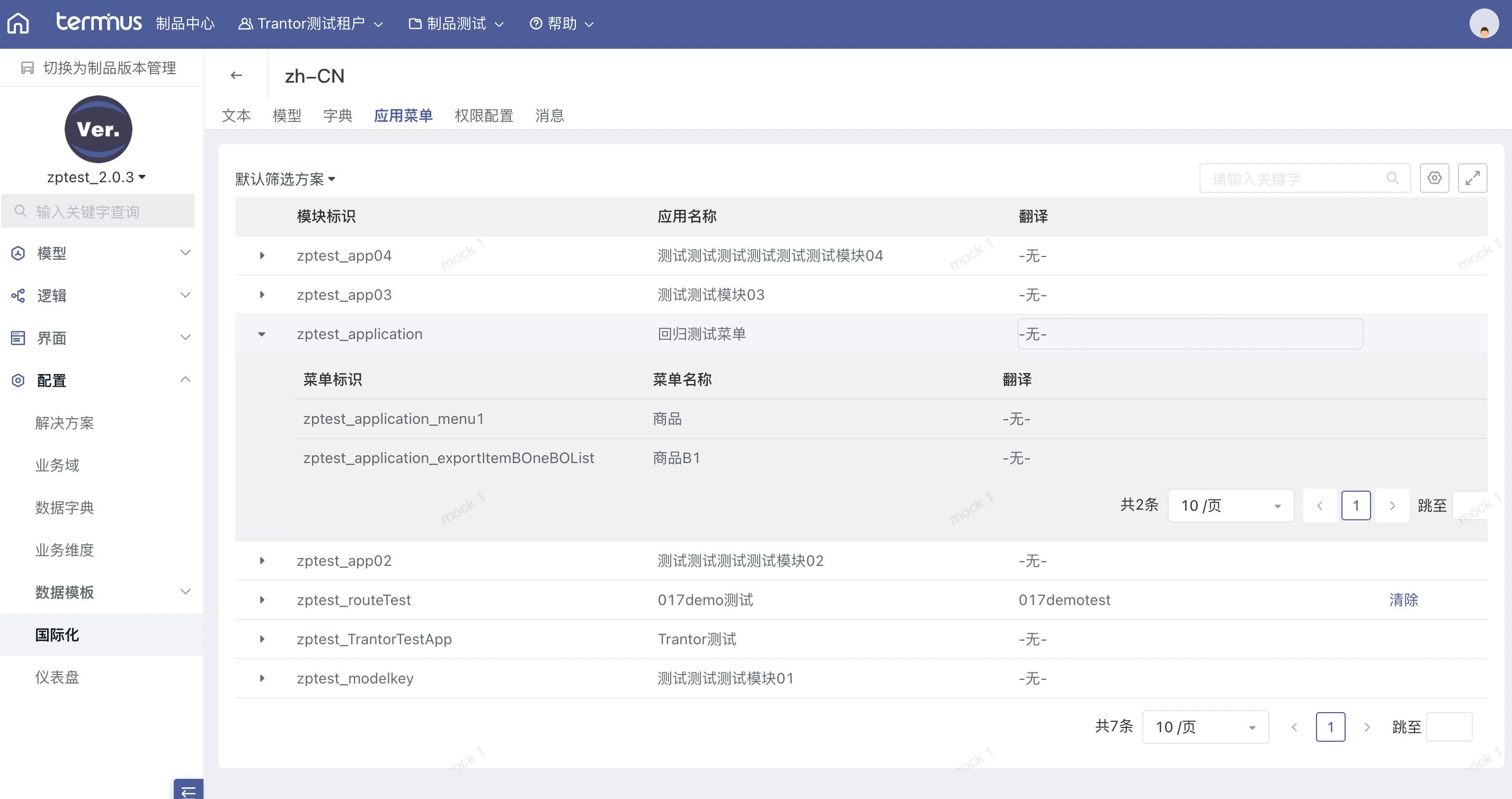Click 切换为制品版本管理 icon

[27, 68]
